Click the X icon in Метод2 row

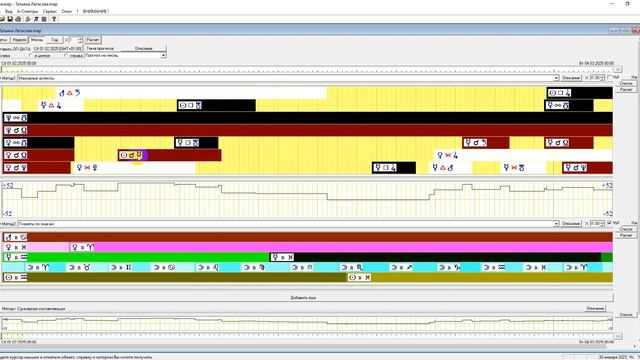(587, 224)
